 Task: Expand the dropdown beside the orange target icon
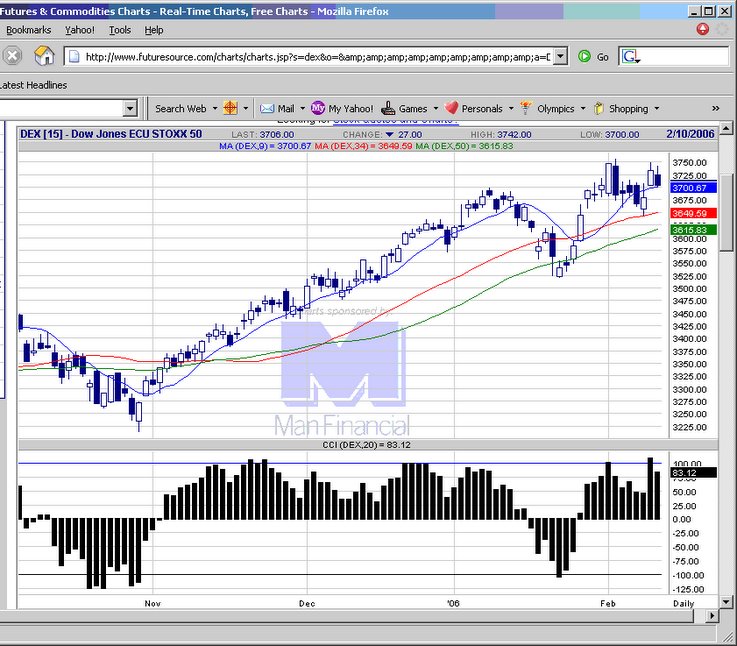245,108
